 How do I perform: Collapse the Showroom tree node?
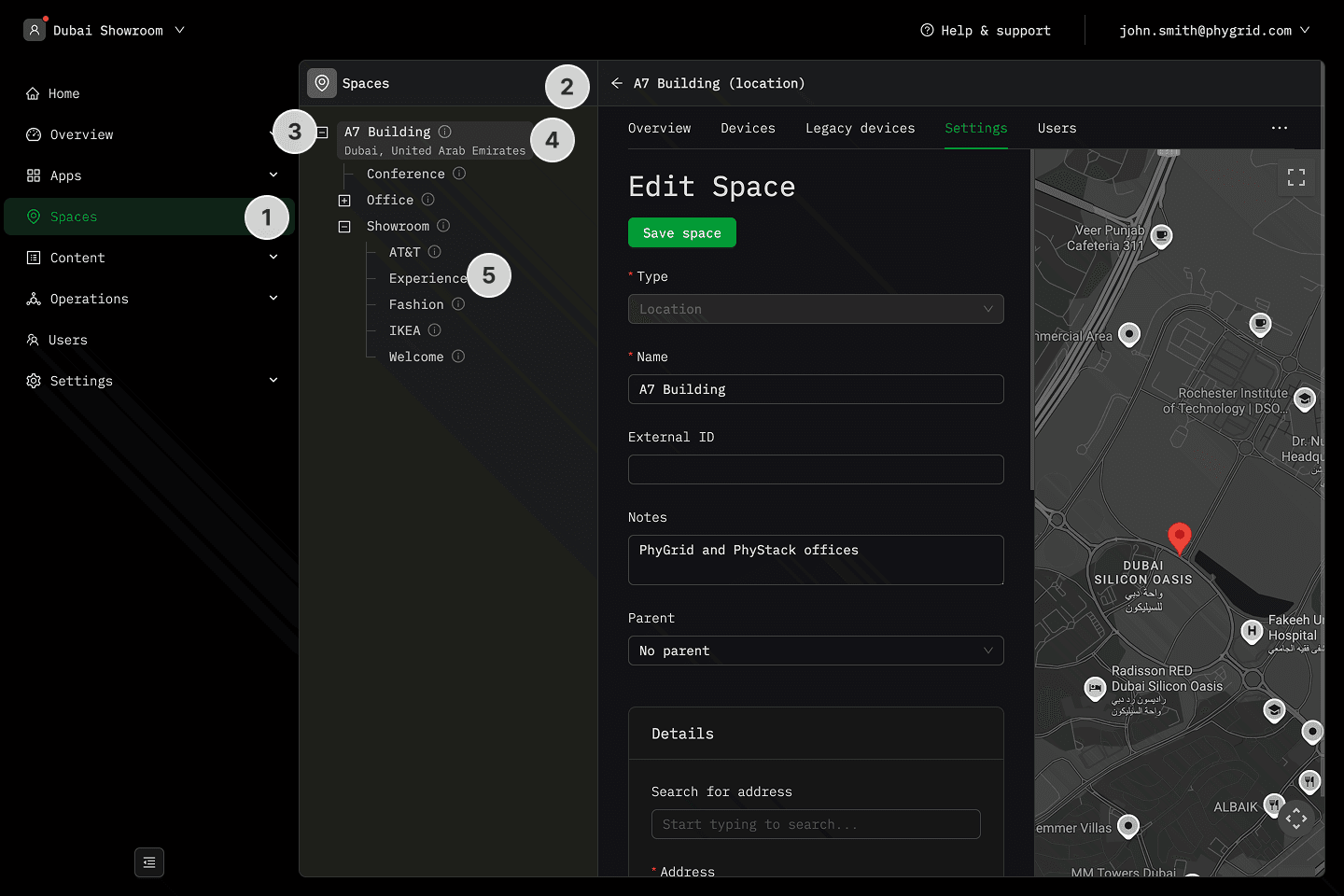tap(344, 227)
